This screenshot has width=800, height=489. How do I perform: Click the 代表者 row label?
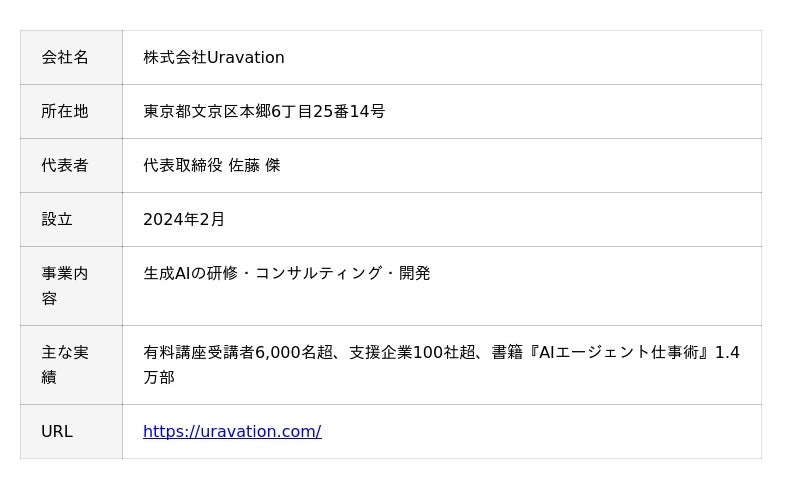(65, 166)
